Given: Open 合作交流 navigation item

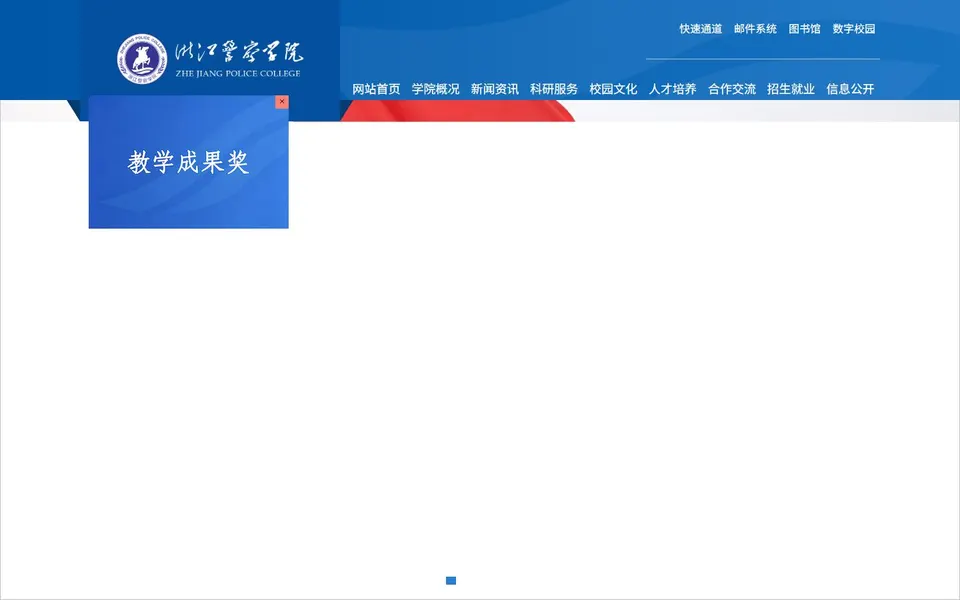Looking at the screenshot, I should (x=732, y=89).
